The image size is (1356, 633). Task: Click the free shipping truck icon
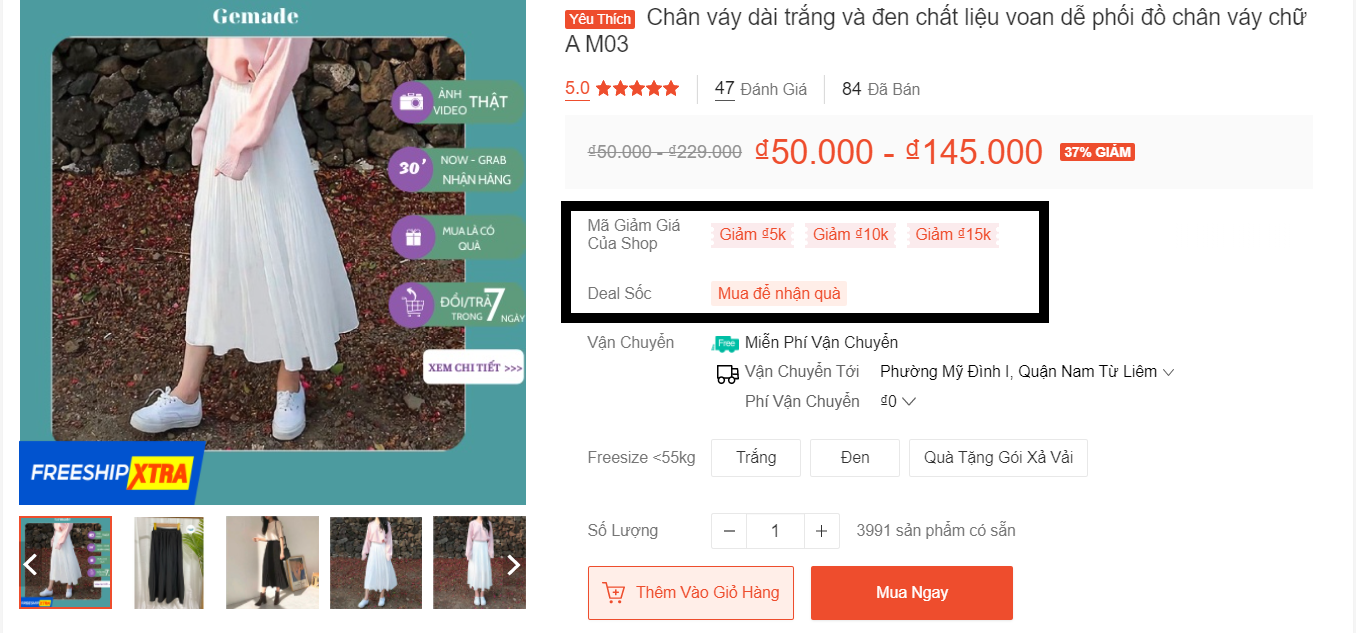725,343
